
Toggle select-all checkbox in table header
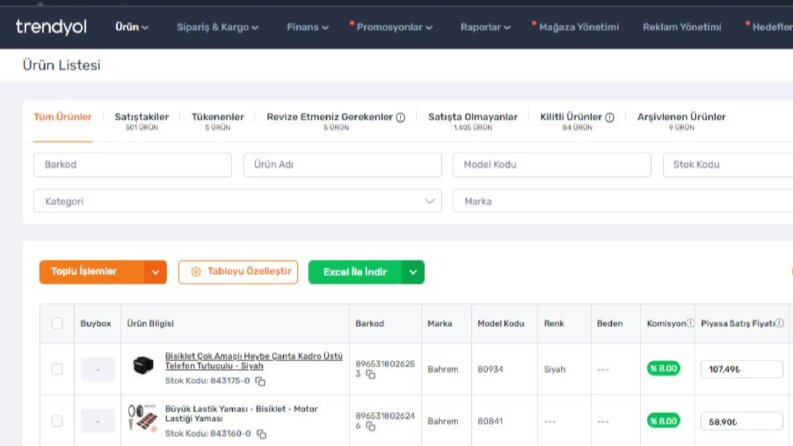[x=57, y=323]
